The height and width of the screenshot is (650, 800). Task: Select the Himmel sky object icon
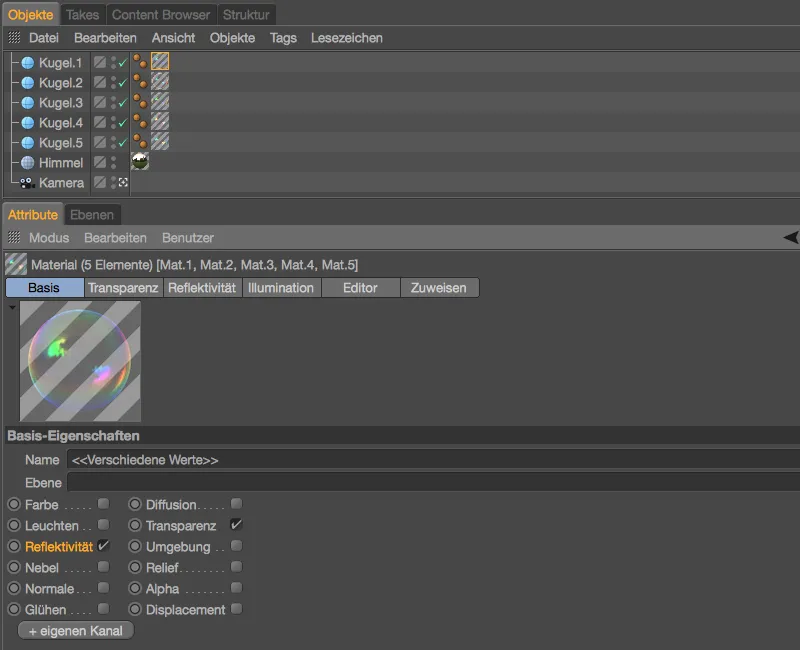pos(28,163)
